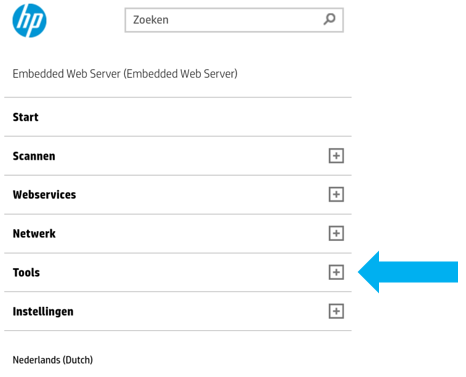Open the Start menu item
Image resolution: width=466 pixels, height=377 pixels.
click(x=25, y=117)
